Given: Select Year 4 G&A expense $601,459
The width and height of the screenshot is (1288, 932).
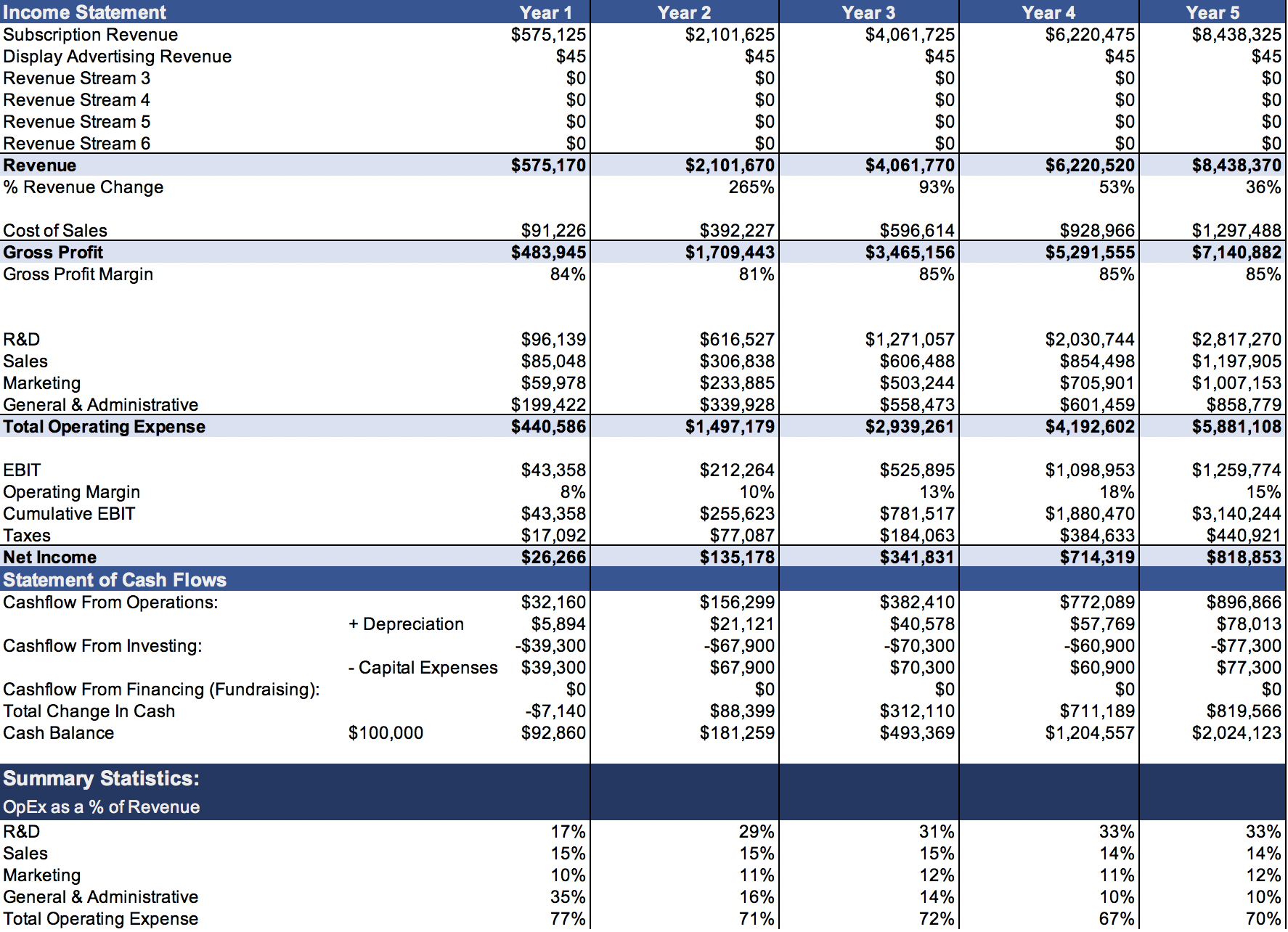Looking at the screenshot, I should (x=1097, y=405).
